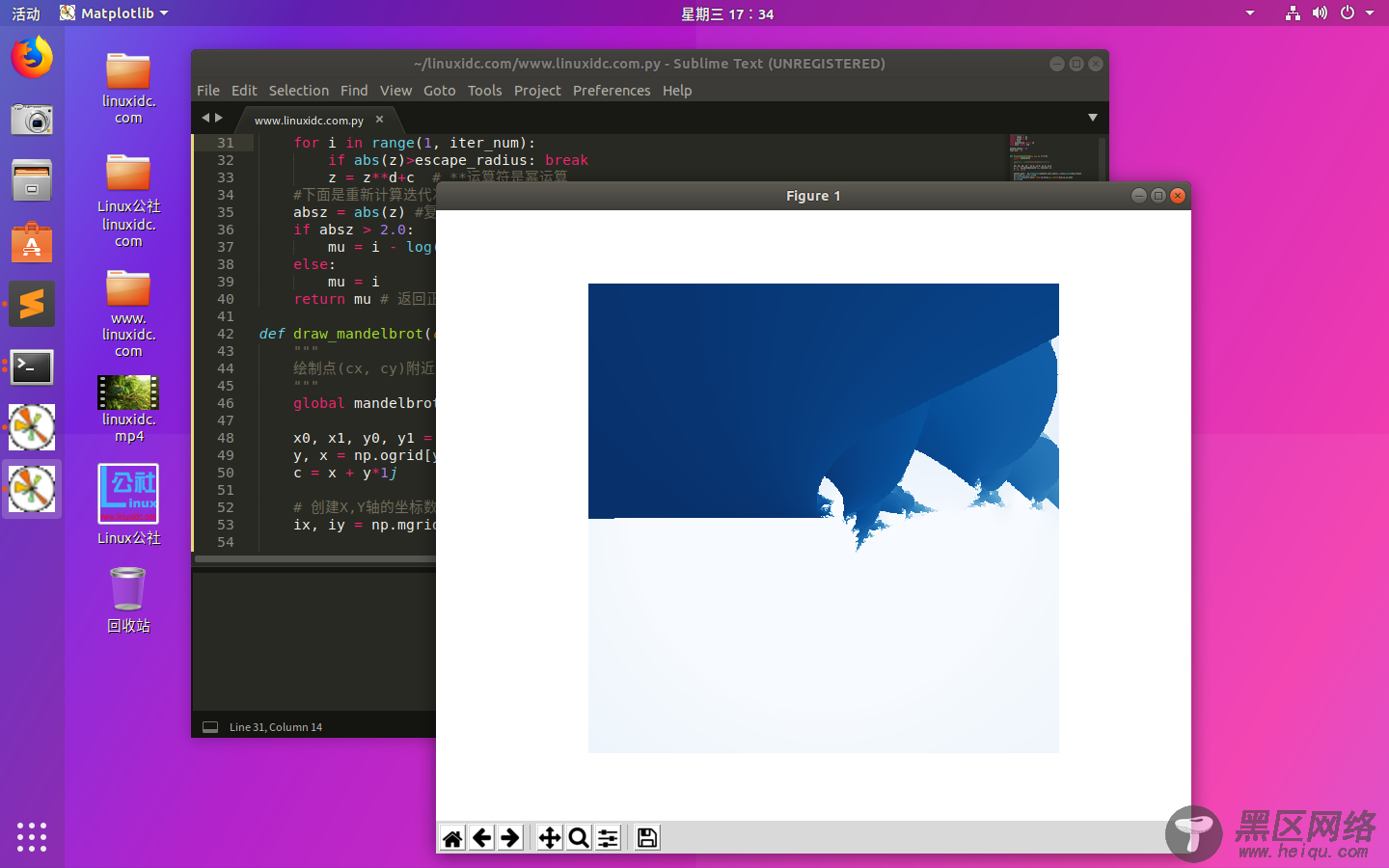Open the tab list dropdown in Sublime Text
1389x868 pixels.
[x=1093, y=118]
